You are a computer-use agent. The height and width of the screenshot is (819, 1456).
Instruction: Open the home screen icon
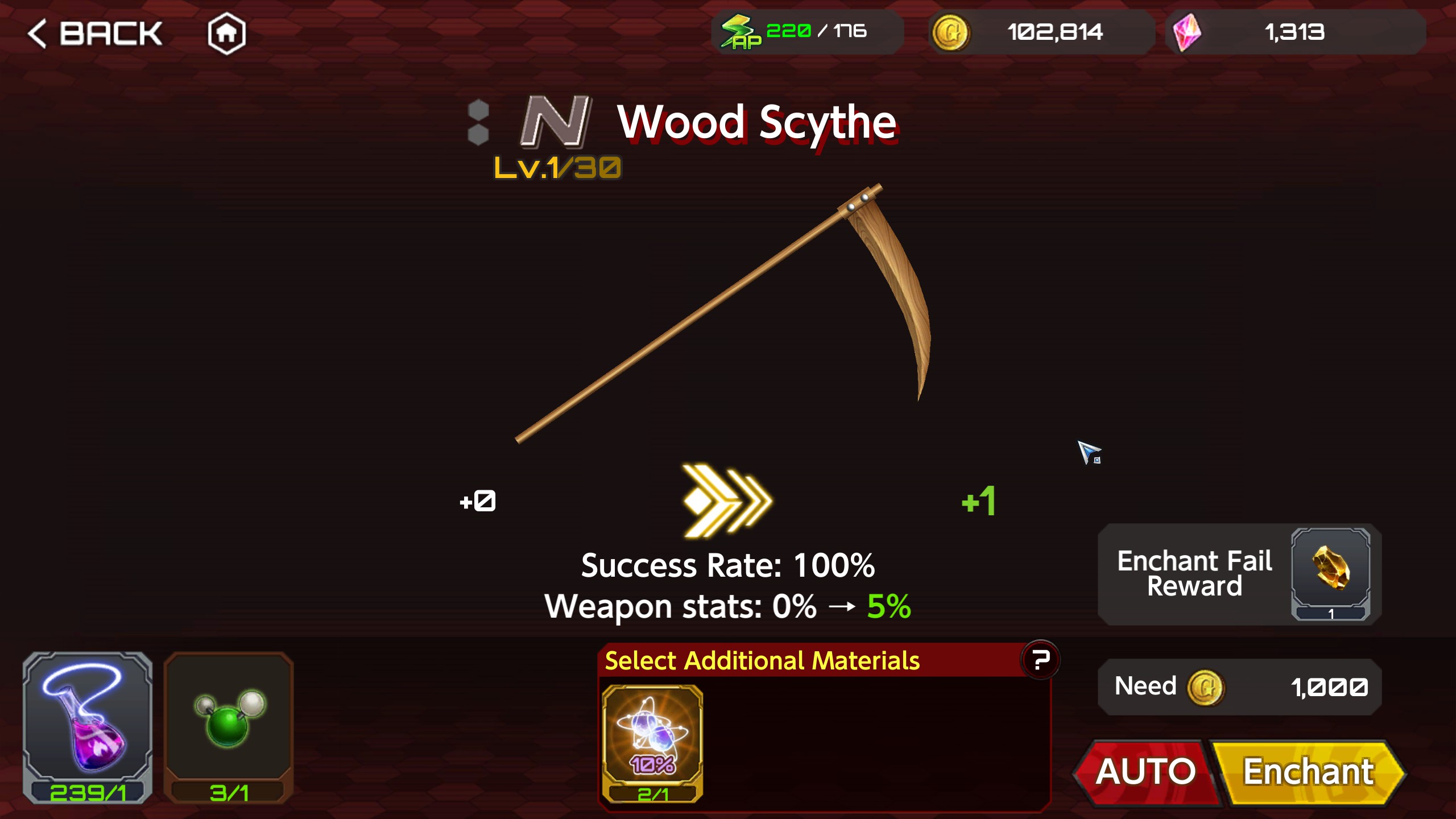click(226, 33)
